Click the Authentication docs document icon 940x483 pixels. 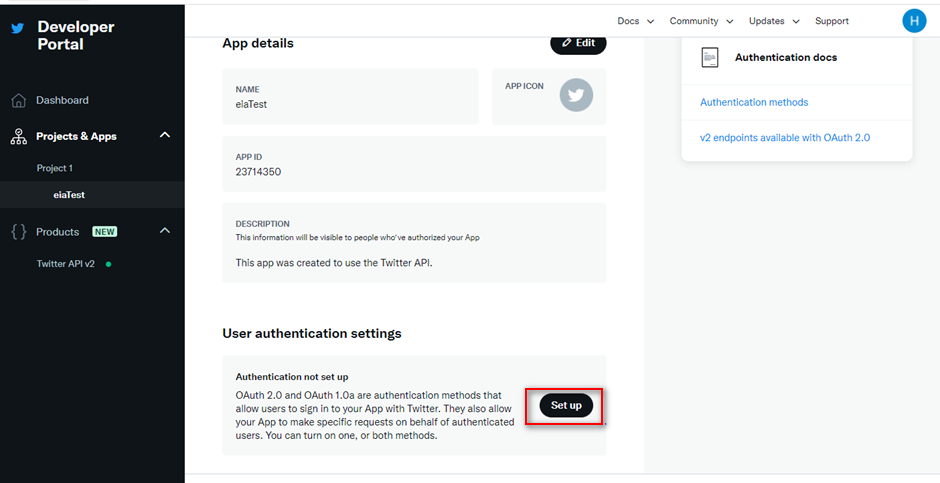point(710,58)
